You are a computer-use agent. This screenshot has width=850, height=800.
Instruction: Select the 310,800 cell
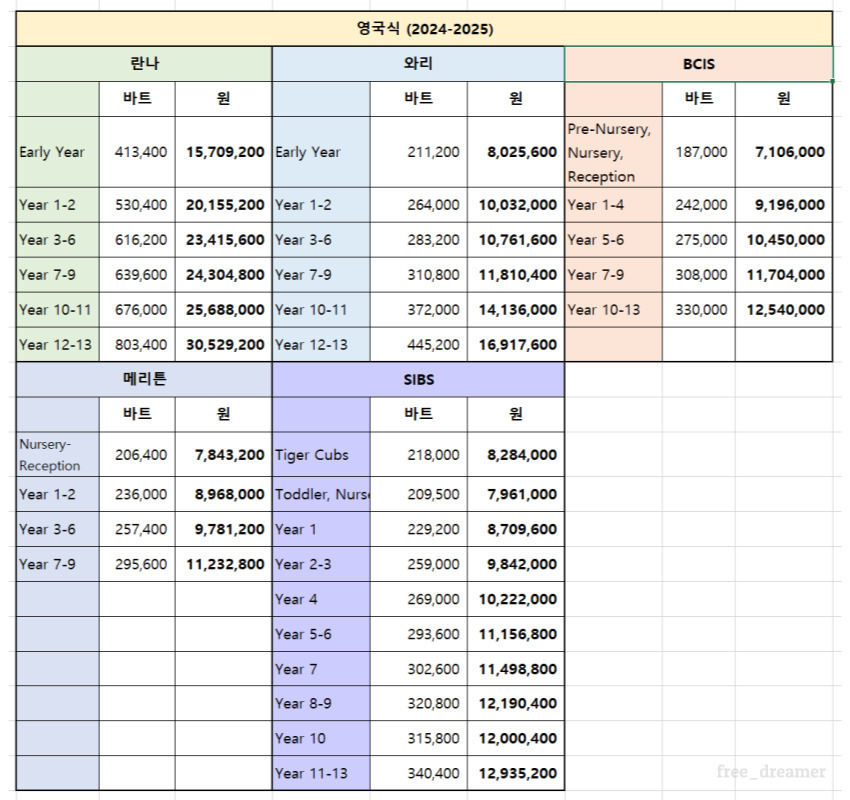(418, 275)
